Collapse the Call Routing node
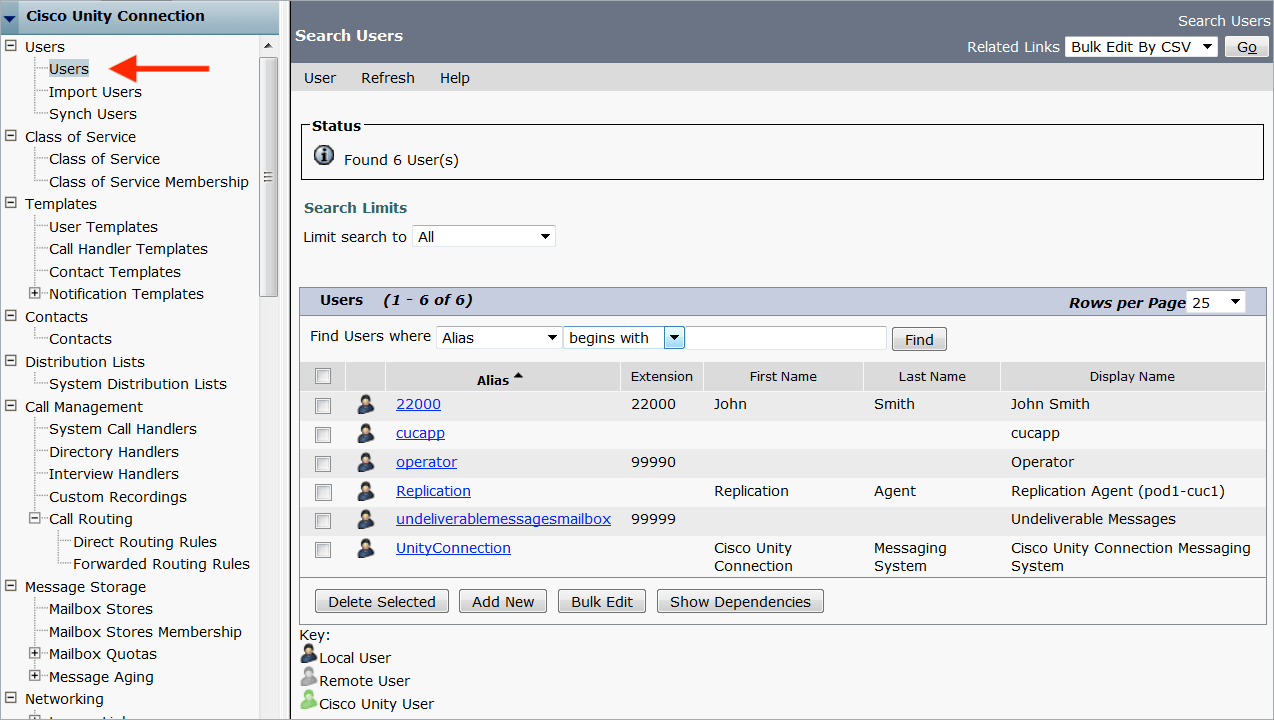Screen dimensions: 1274x720 tap(35, 518)
